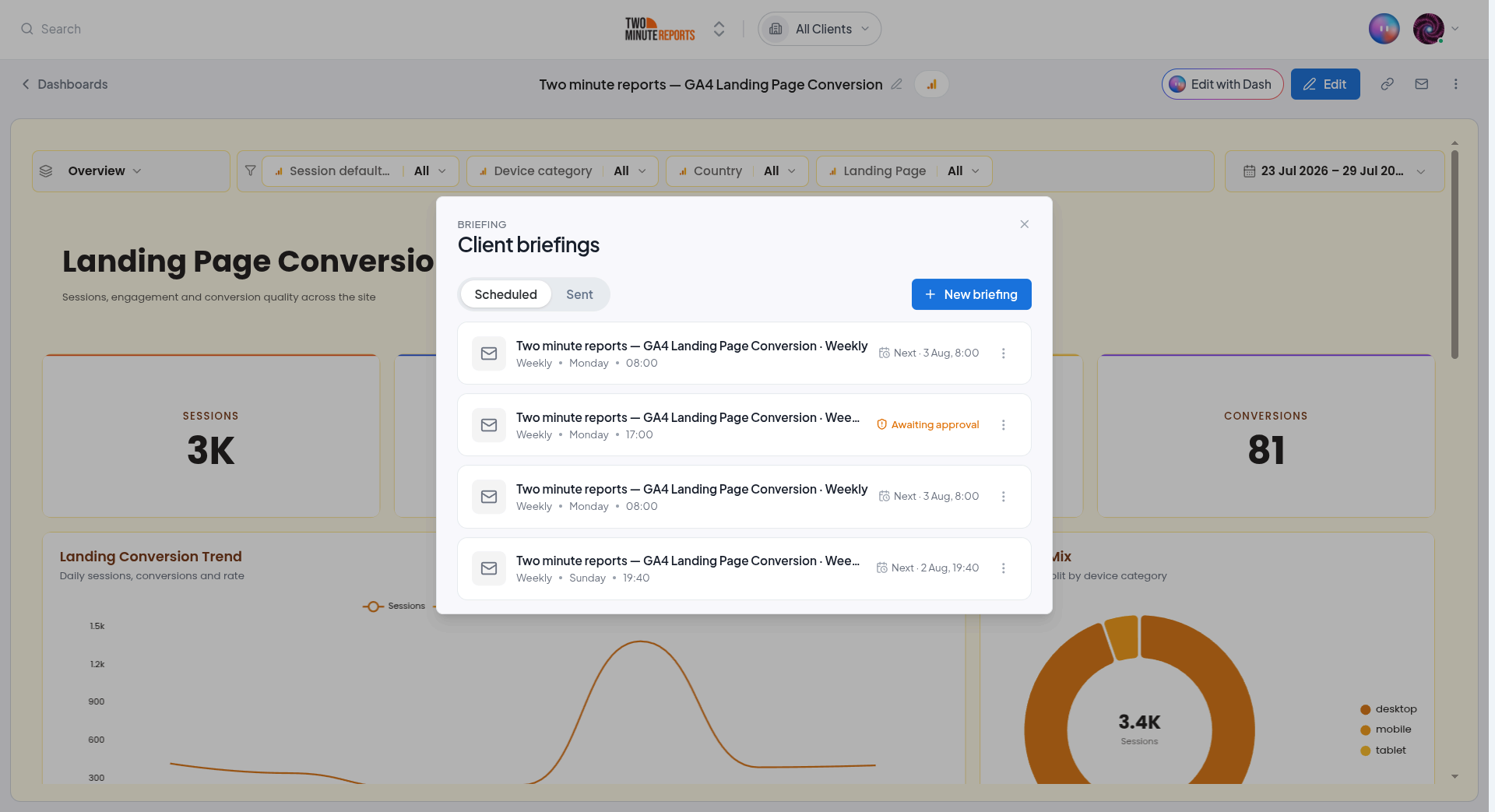The image size is (1495, 812).
Task: Click the calendar icon in date range
Action: click(1249, 171)
